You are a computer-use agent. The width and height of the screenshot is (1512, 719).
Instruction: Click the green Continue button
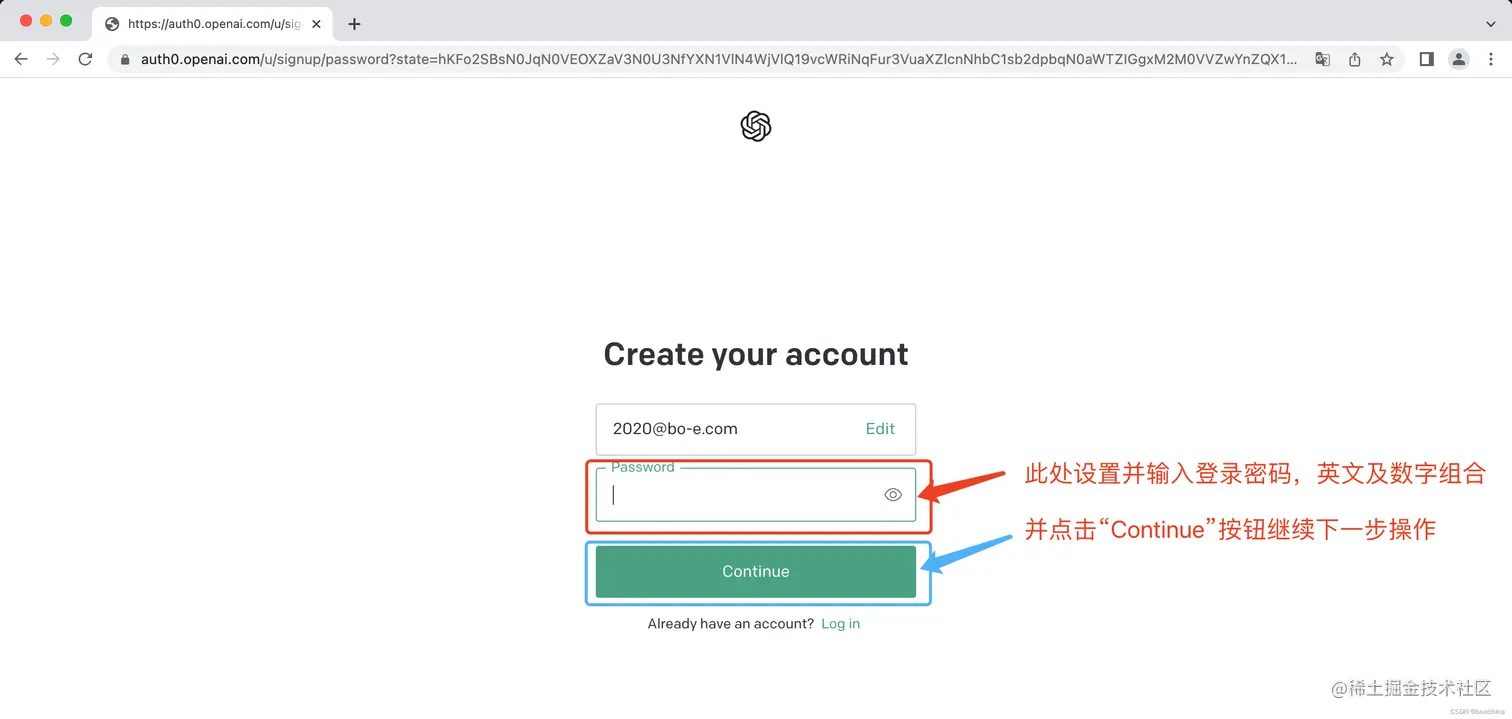[756, 571]
